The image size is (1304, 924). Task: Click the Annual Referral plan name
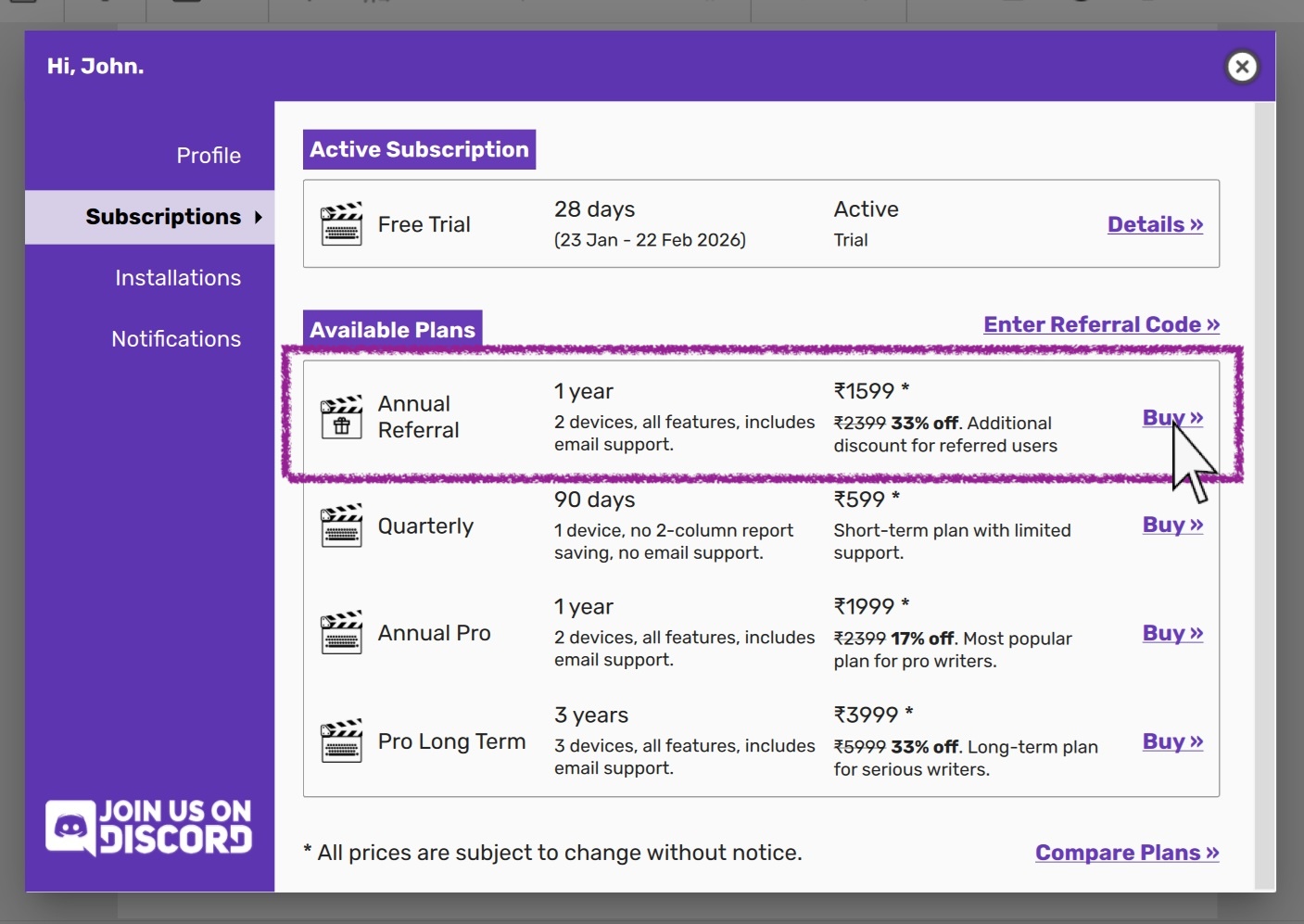tap(418, 417)
